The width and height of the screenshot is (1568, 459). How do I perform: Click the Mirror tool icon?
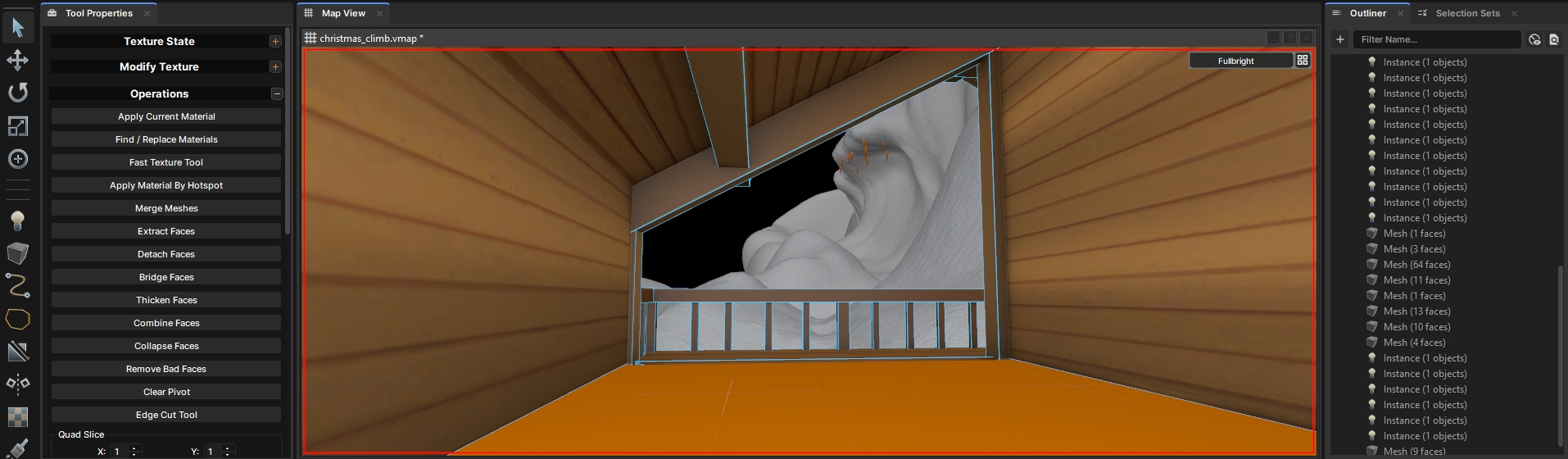18,383
